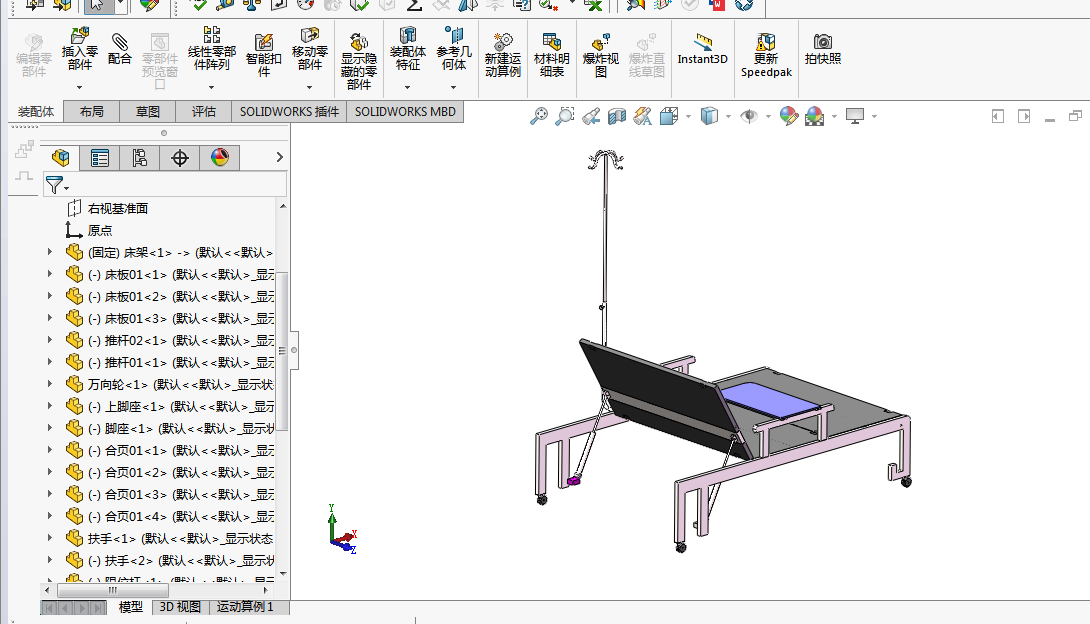The image size is (1090, 624).
Task: Switch to the 布局 ribbon tab
Action: pos(91,112)
